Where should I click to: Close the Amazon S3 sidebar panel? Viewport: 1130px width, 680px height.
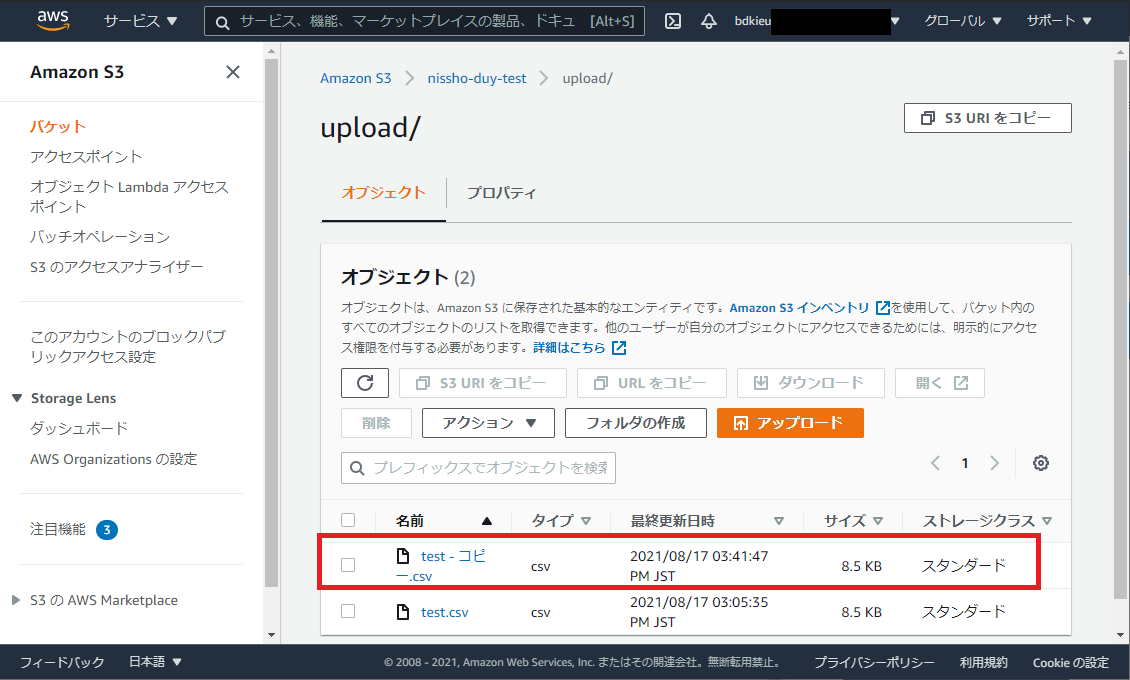tap(233, 72)
